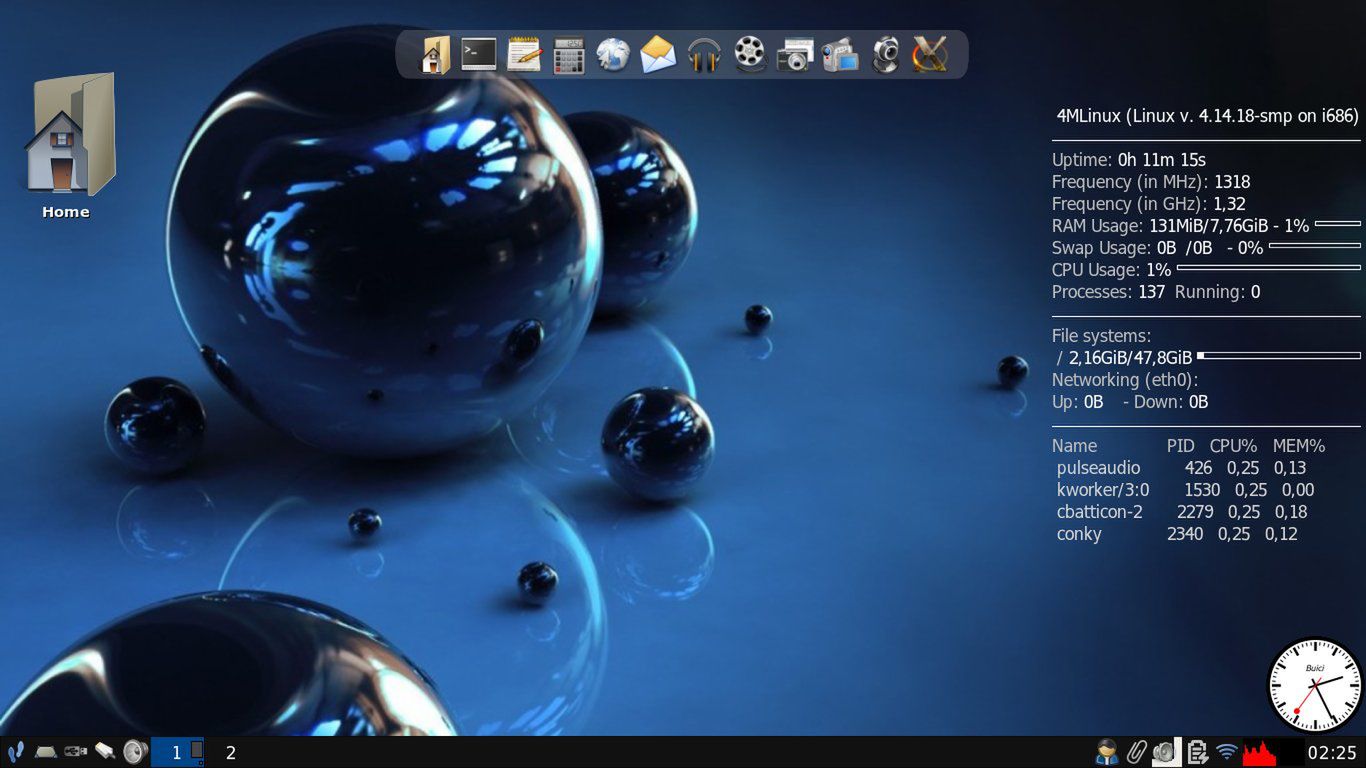This screenshot has height=768, width=1366.
Task: Click the PID column header
Action: (x=1181, y=446)
